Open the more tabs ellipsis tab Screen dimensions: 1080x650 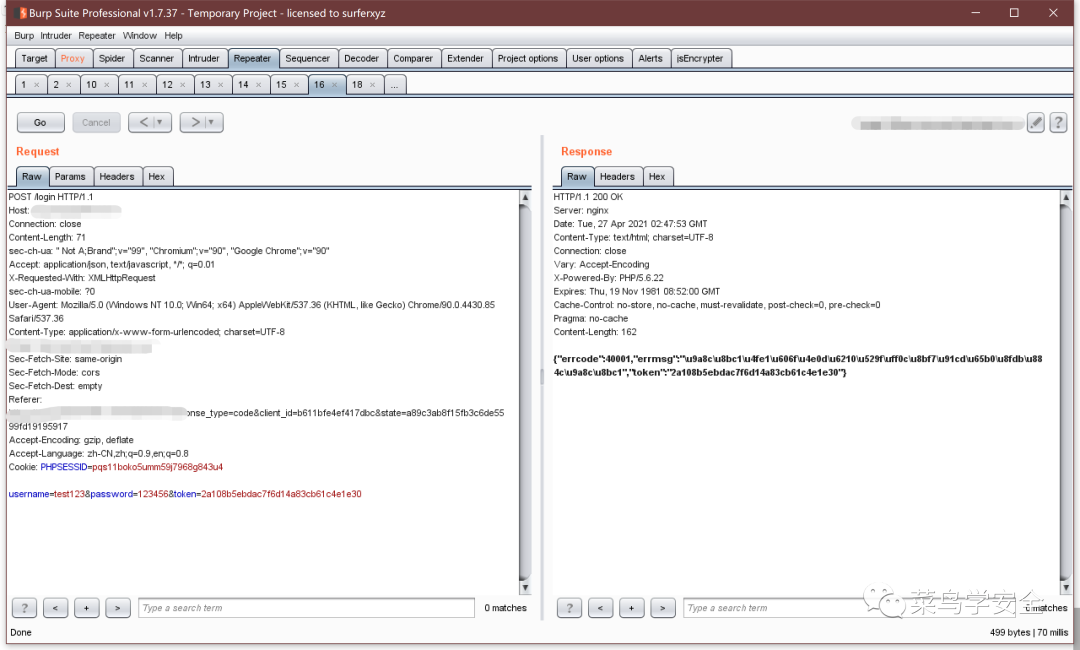click(x=395, y=85)
